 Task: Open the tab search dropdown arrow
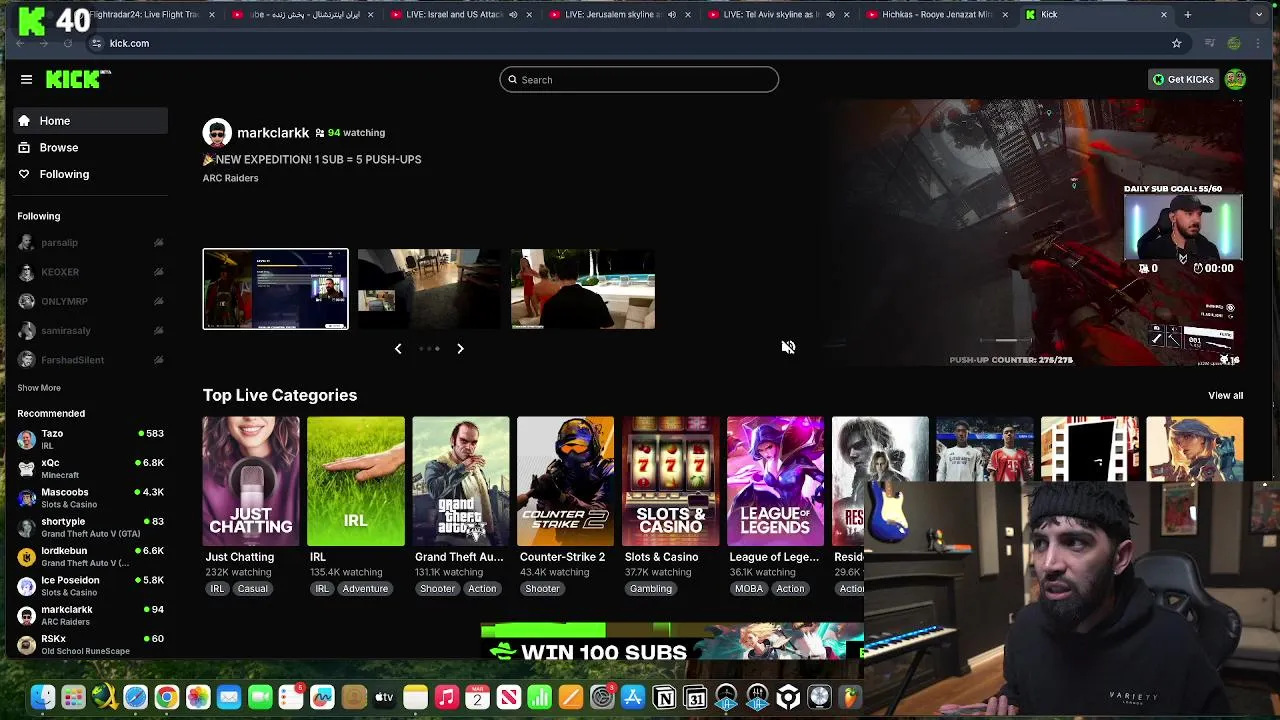1259,15
